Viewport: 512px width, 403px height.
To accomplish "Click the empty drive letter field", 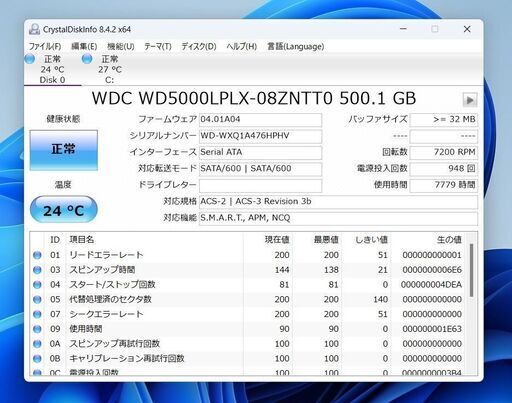I will click(x=260, y=185).
